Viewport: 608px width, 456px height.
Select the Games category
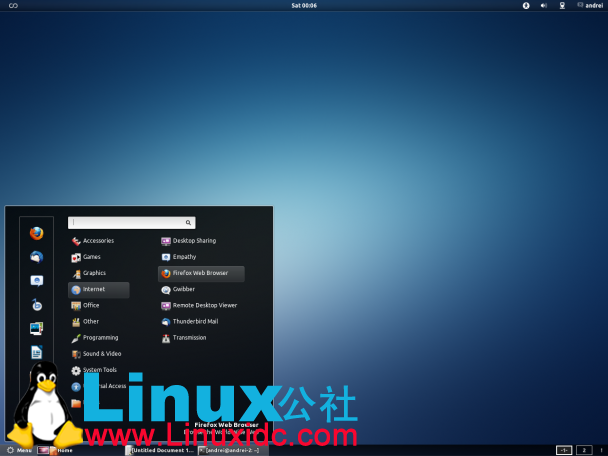(x=98, y=257)
